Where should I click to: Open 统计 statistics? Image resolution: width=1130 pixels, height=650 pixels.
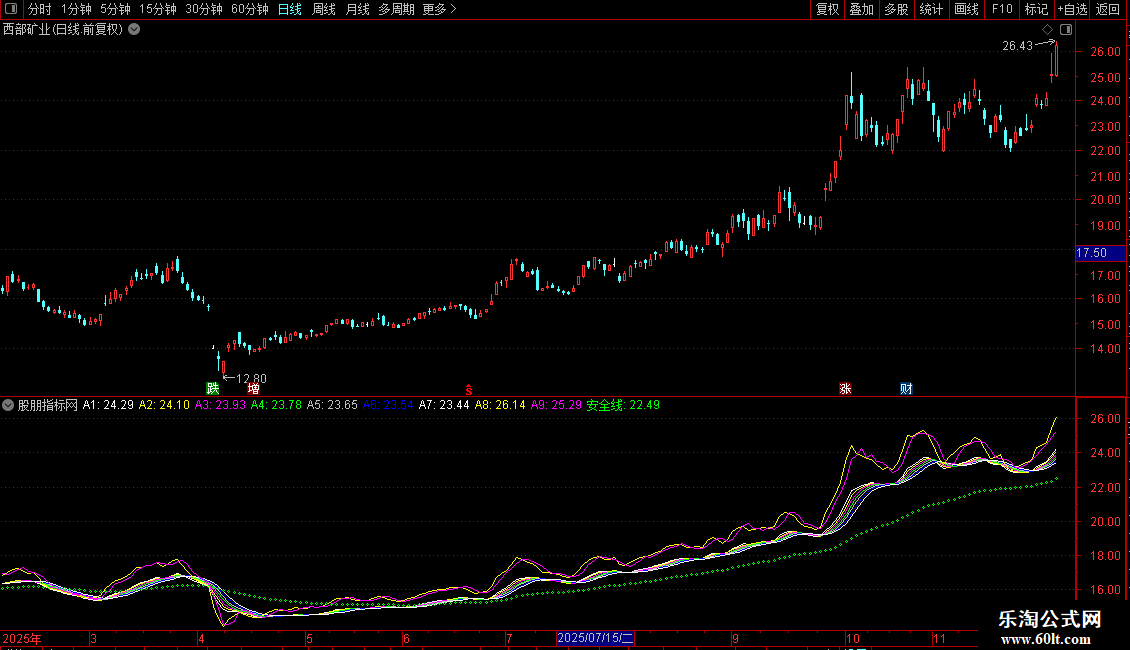[x=931, y=9]
